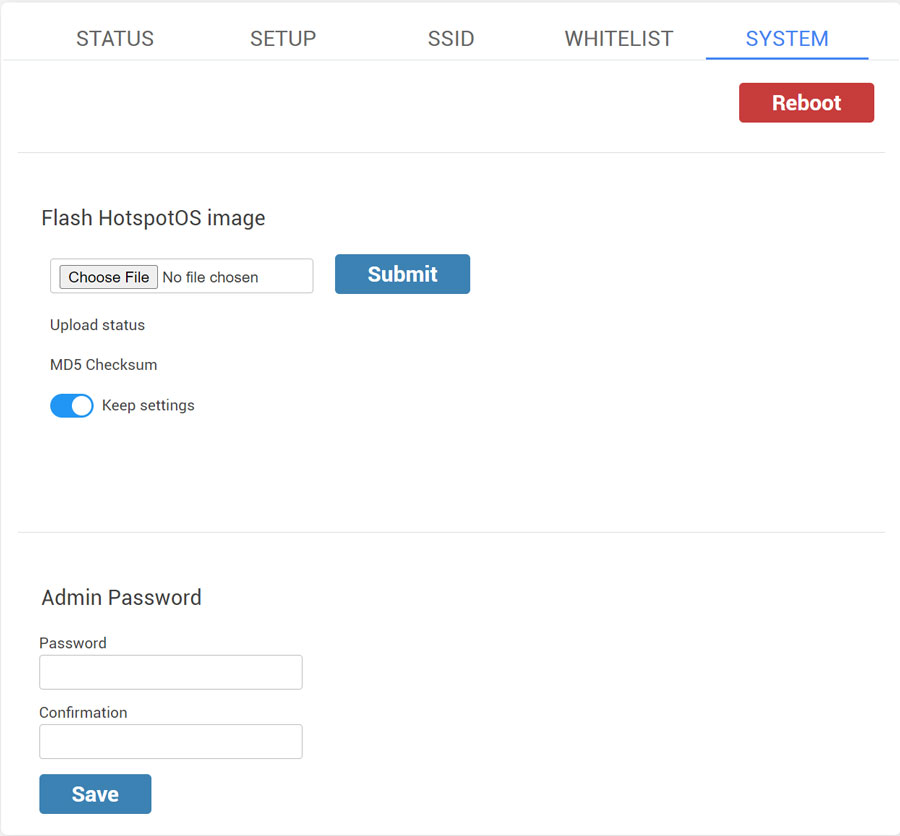
Task: Open the SETUP tab
Action: [283, 39]
